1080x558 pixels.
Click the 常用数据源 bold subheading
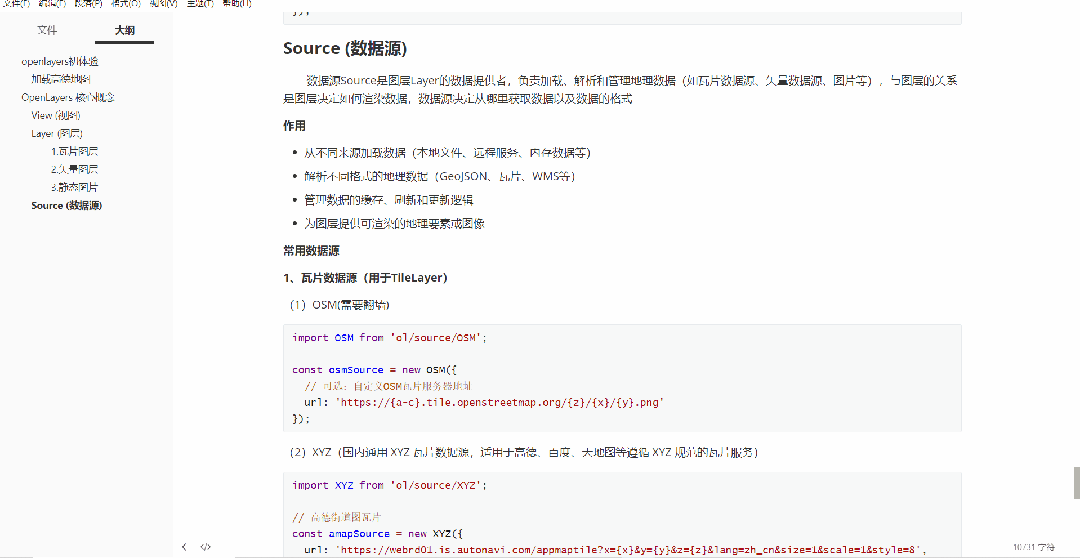(x=311, y=250)
